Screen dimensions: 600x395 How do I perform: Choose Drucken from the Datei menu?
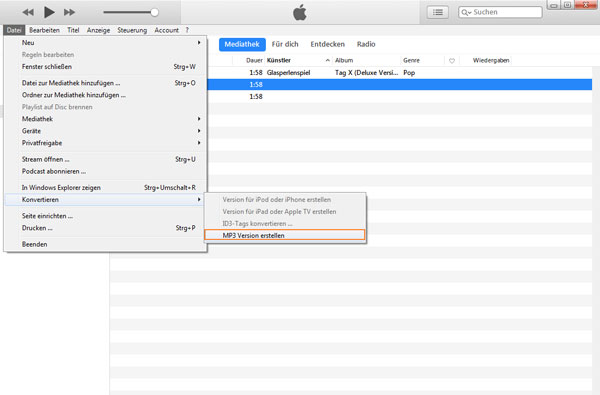pyautogui.click(x=106, y=228)
